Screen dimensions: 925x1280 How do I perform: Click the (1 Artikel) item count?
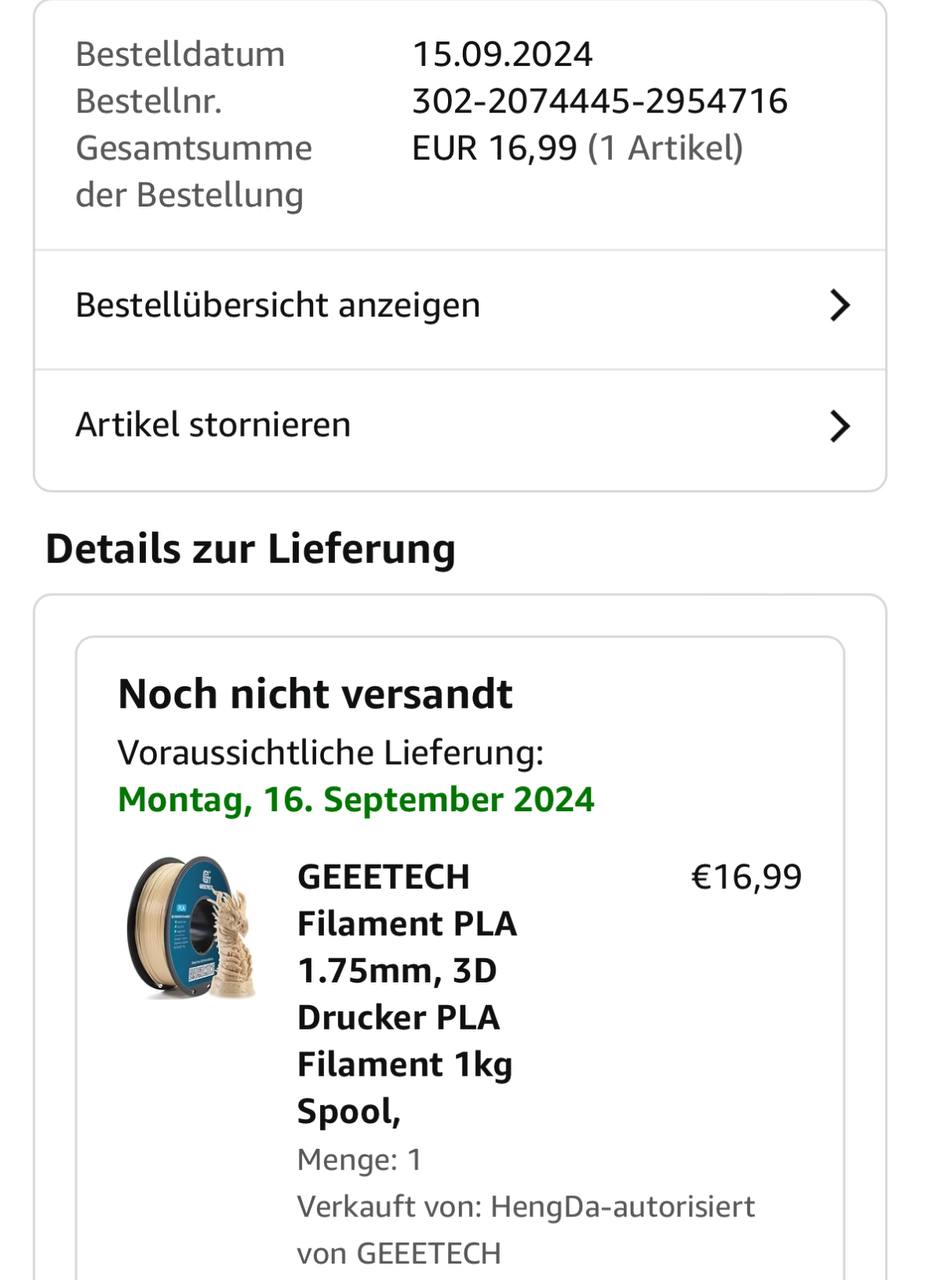point(665,148)
